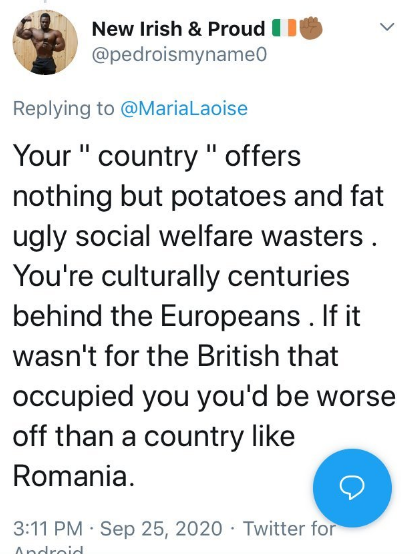Visit the @MariaLaoise mentioned account
Screen dimensions: 416x554
tap(184, 108)
